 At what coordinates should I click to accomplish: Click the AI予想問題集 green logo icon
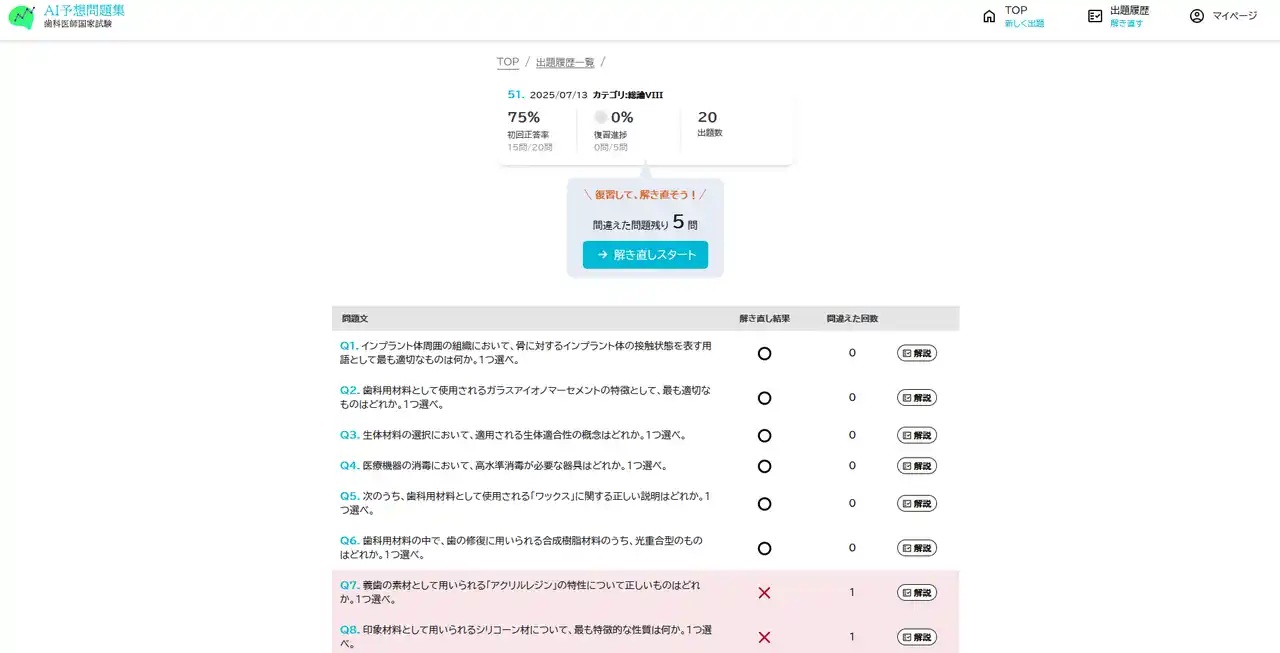(21, 17)
